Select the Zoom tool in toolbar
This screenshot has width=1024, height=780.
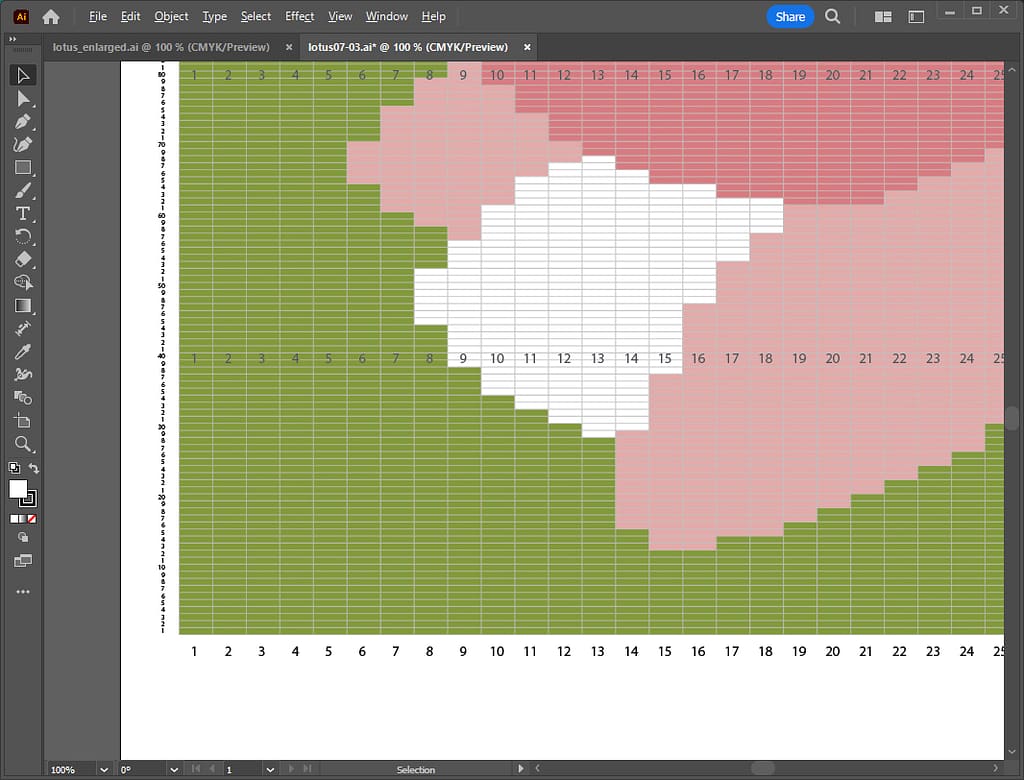coord(23,444)
